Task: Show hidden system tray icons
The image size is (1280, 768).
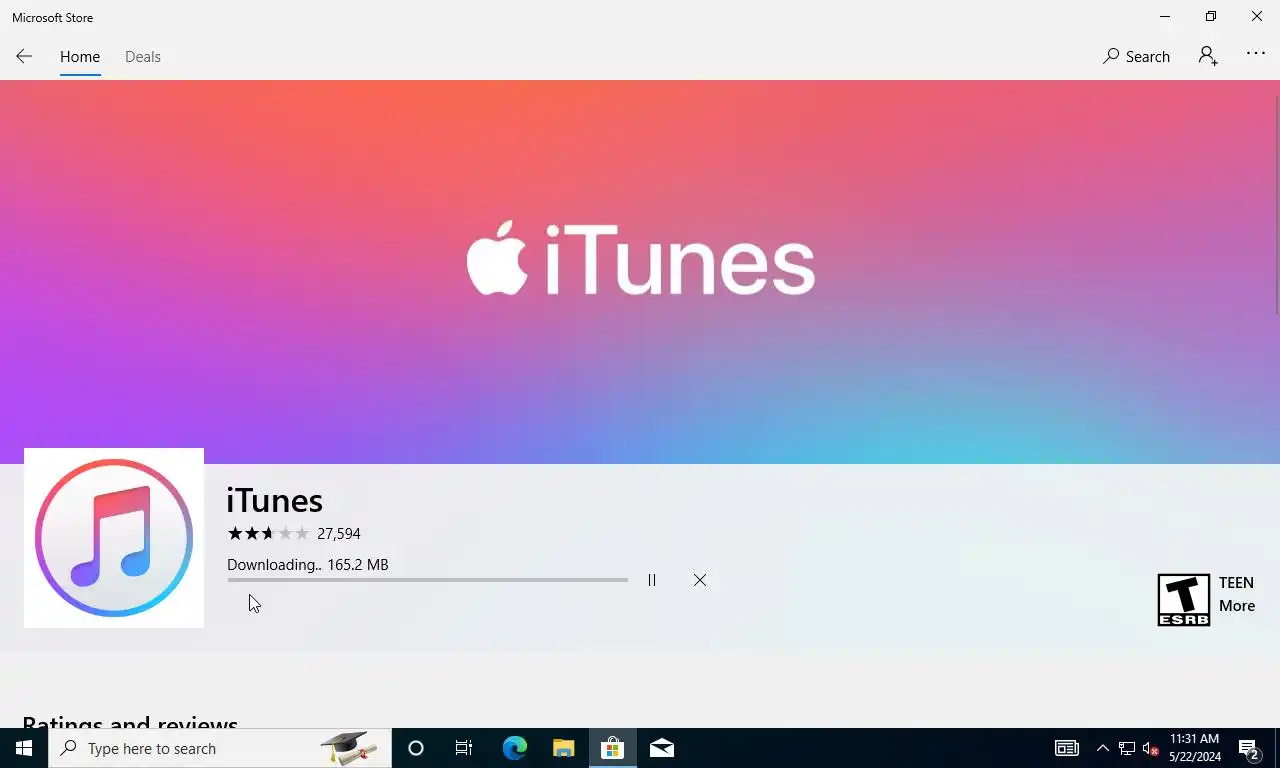Action: [x=1102, y=748]
